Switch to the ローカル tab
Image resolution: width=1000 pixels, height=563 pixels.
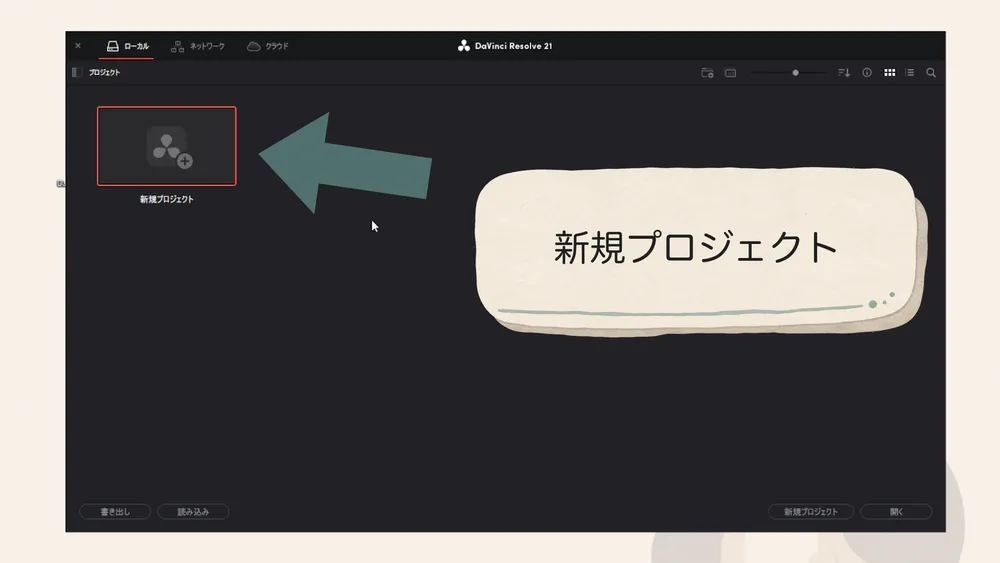[x=128, y=46]
